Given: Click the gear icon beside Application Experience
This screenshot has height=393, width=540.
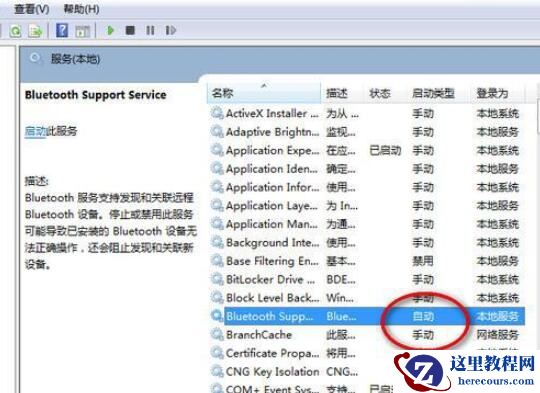Looking at the screenshot, I should tap(217, 151).
